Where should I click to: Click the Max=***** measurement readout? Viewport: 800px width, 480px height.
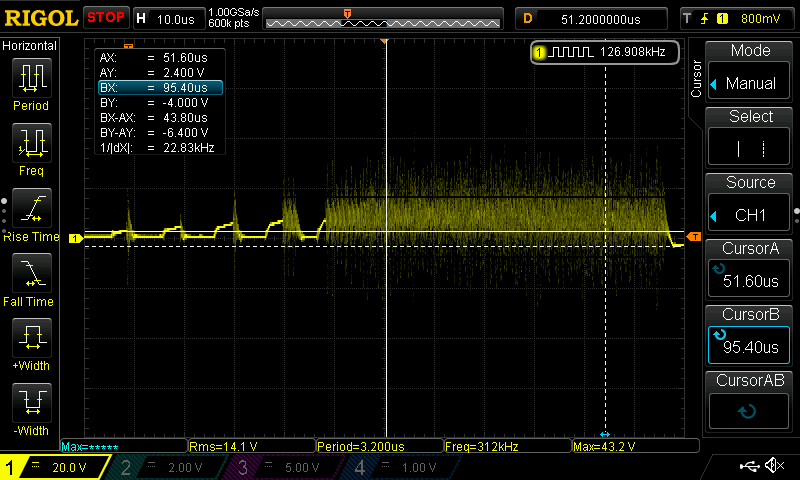click(x=124, y=446)
